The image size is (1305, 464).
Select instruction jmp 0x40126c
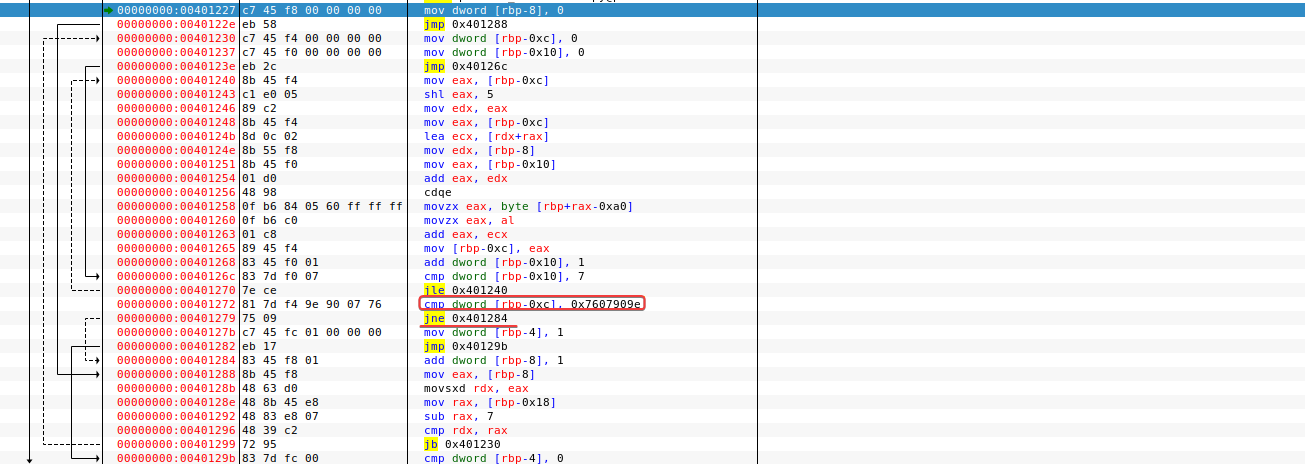tap(467, 66)
